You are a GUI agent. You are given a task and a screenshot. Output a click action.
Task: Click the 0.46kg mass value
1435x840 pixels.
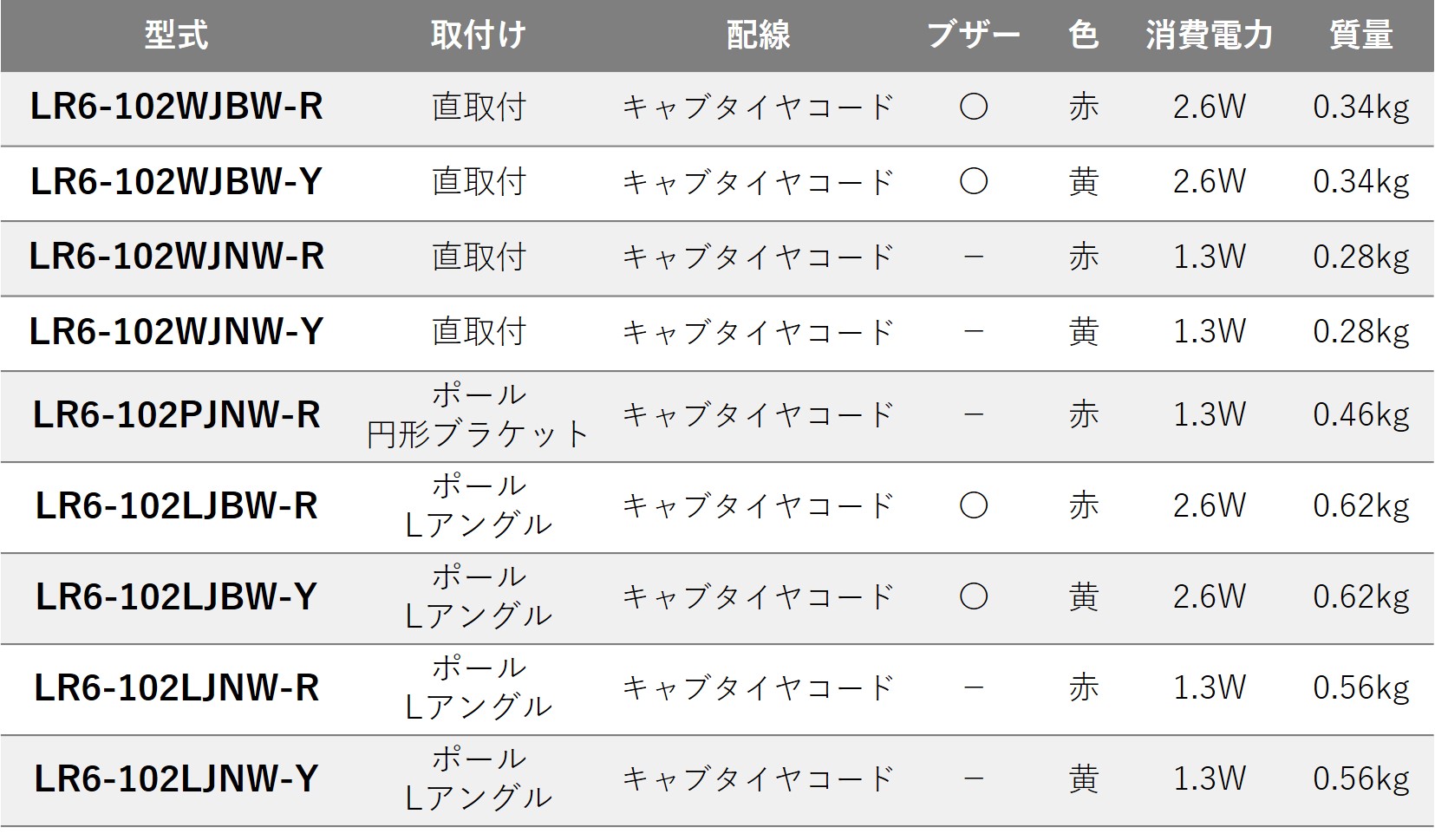[1360, 415]
